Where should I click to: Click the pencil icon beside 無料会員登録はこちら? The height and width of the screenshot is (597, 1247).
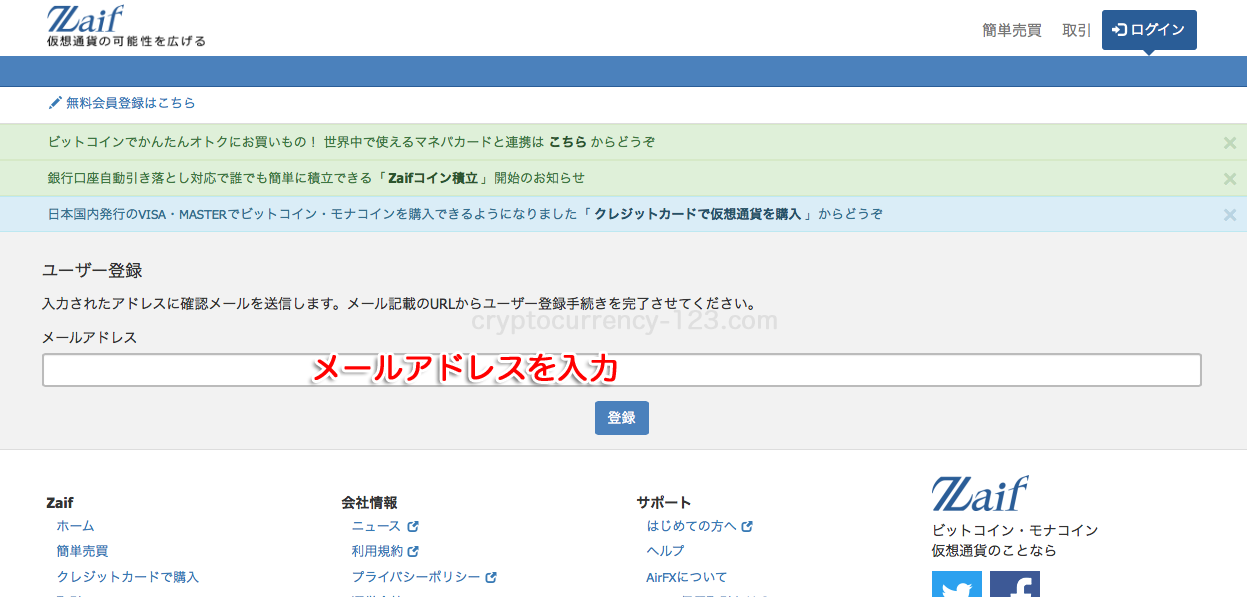tap(55, 103)
